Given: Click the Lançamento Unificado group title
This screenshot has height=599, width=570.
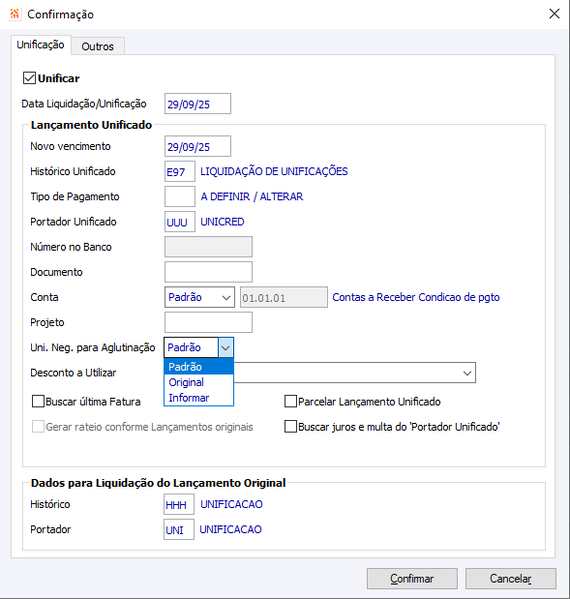Looking at the screenshot, I should tap(91, 125).
